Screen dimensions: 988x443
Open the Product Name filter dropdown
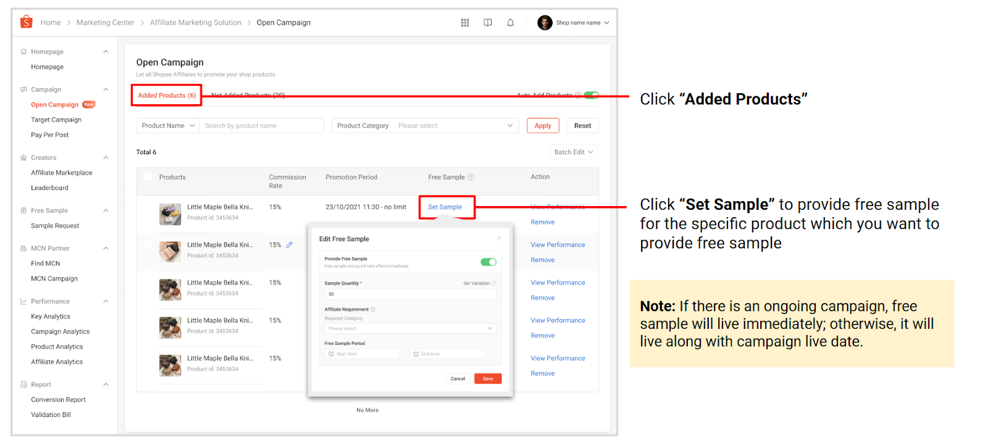168,125
